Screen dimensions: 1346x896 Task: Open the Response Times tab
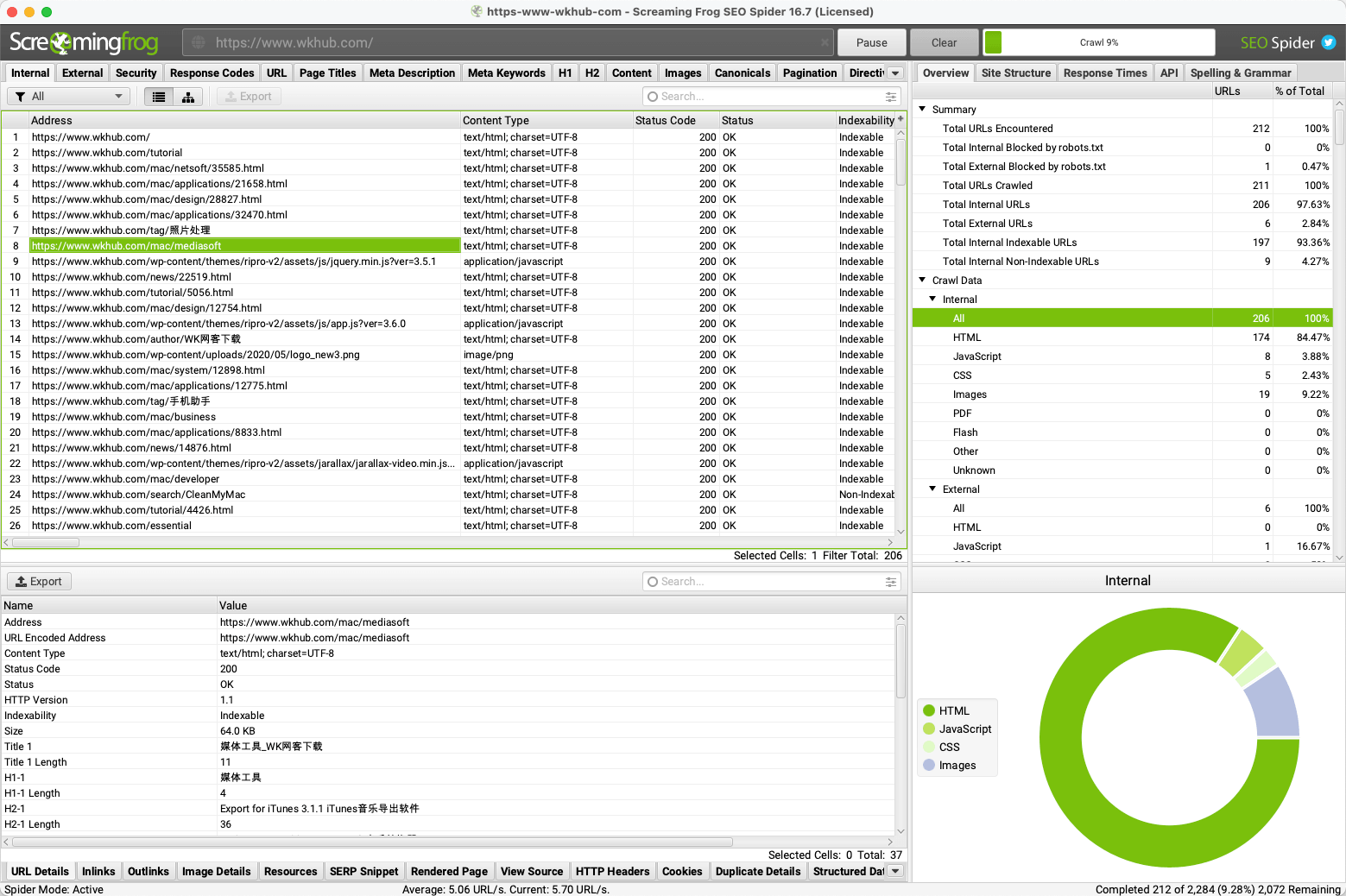pos(1105,73)
